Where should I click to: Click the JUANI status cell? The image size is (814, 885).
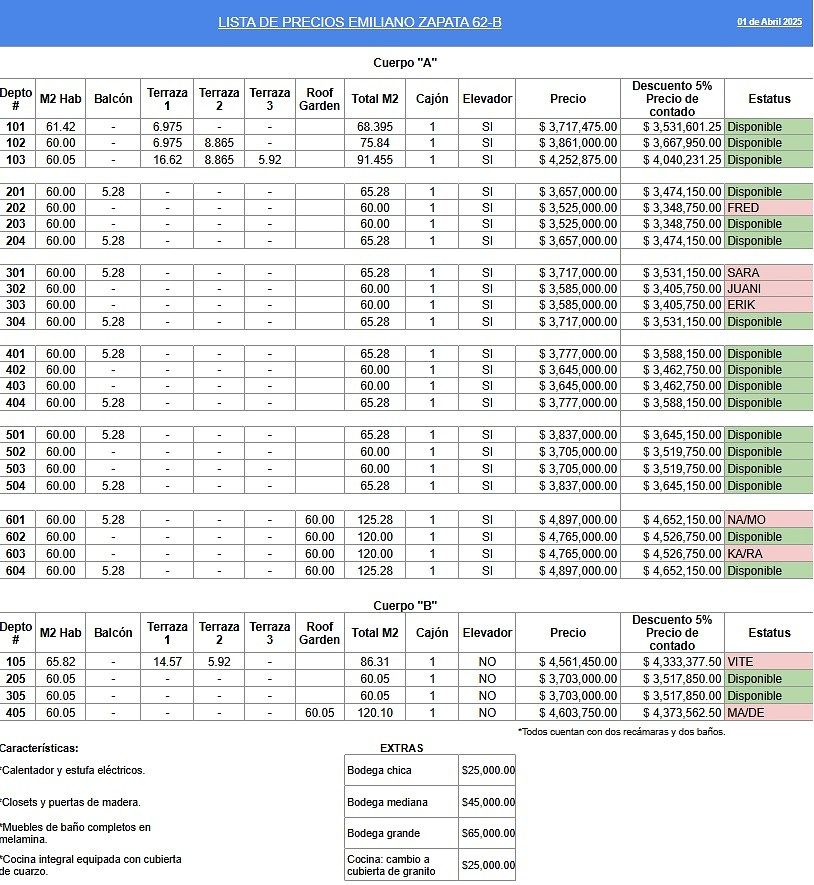[767, 289]
